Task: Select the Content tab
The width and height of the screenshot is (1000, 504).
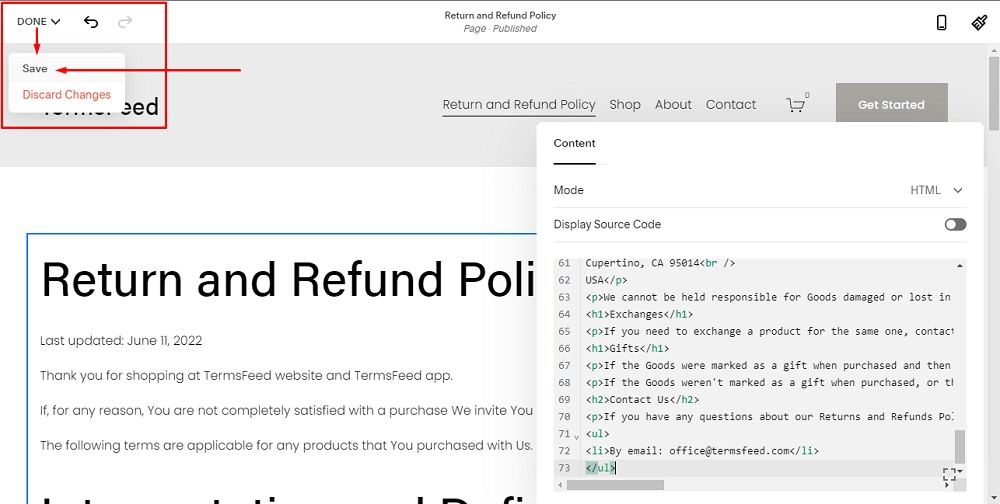Action: point(574,144)
